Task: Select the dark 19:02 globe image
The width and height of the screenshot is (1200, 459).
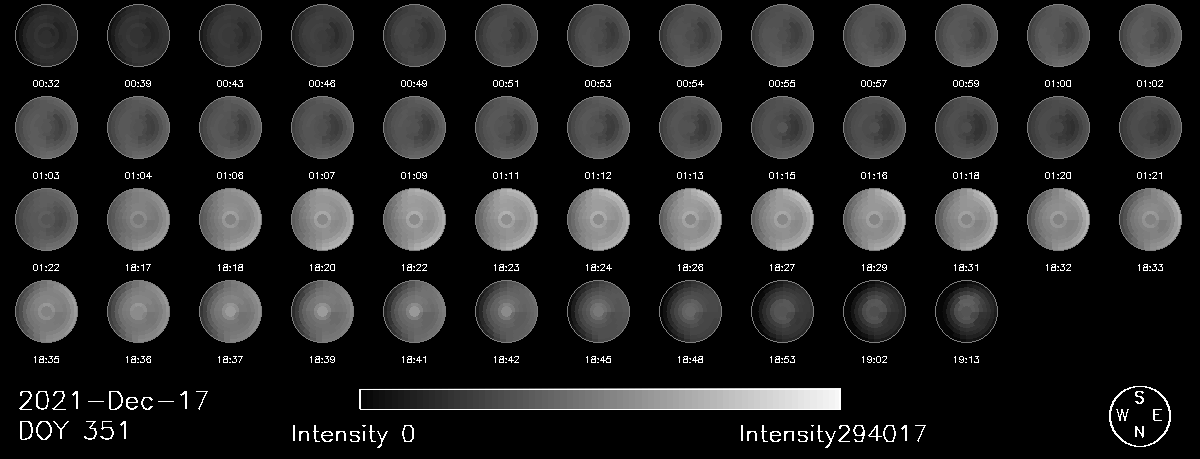Action: (875, 313)
